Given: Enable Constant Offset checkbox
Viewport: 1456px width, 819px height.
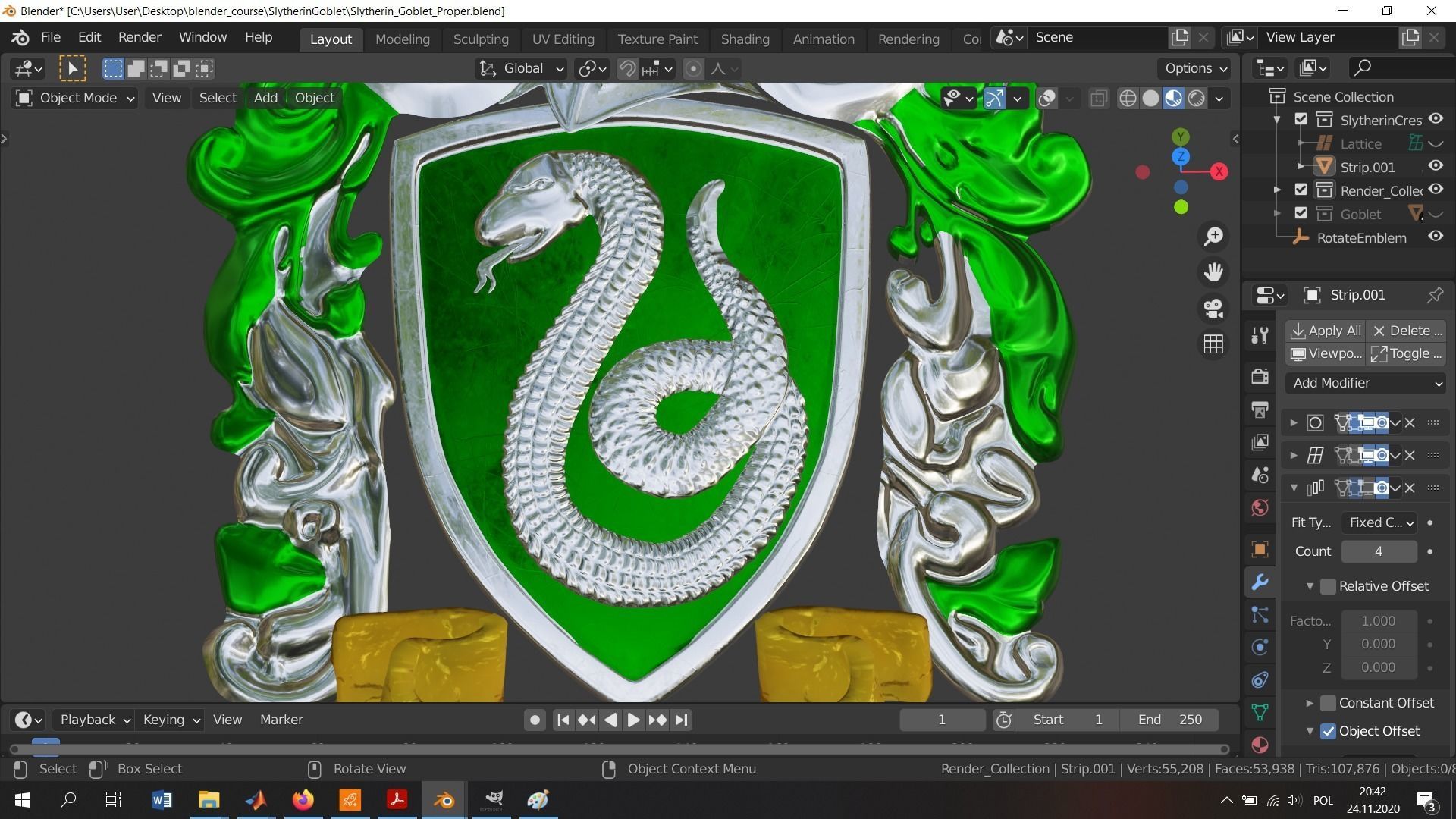Looking at the screenshot, I should tap(1328, 703).
